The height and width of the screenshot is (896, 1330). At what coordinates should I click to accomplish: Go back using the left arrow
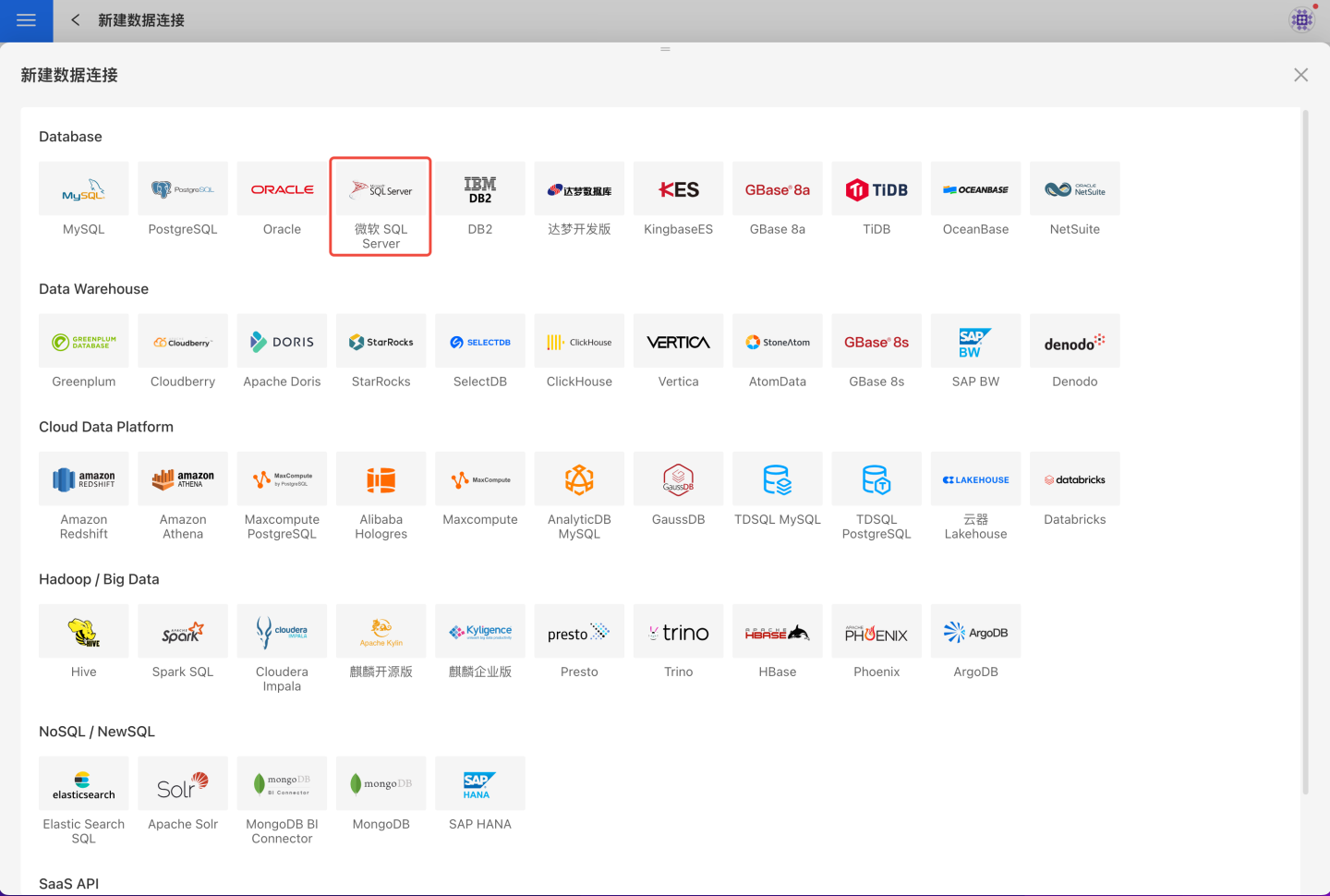pos(76,20)
